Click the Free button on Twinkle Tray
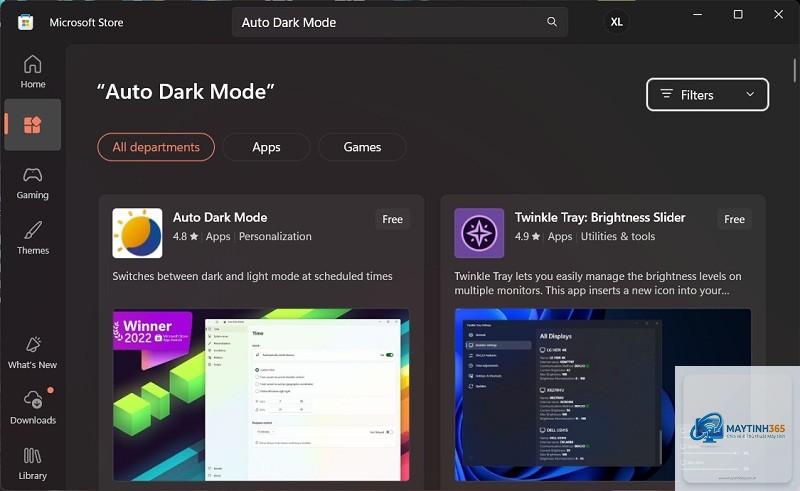 coord(734,219)
